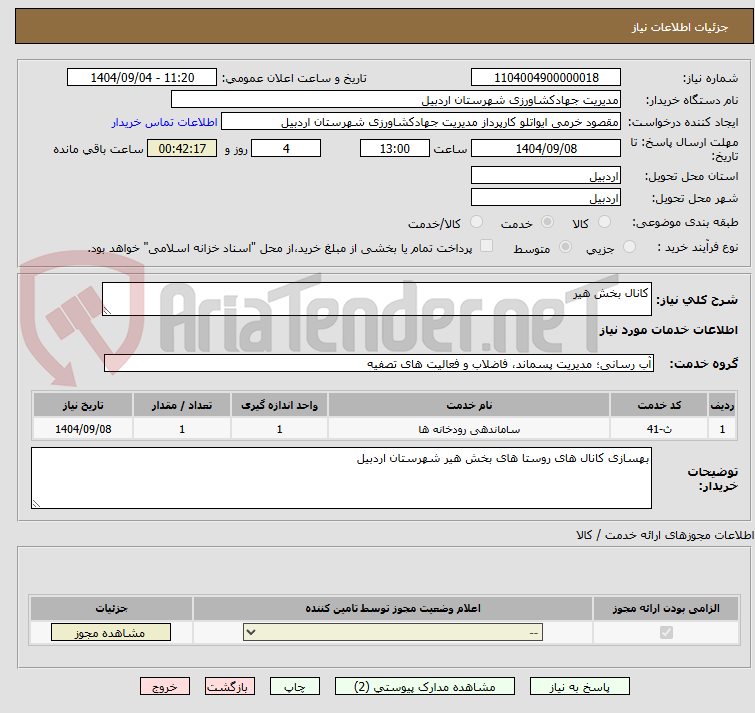Viewport: 755px width, 713px height.
Task: Click the deadline date field 1404/09/08
Action: tap(546, 148)
